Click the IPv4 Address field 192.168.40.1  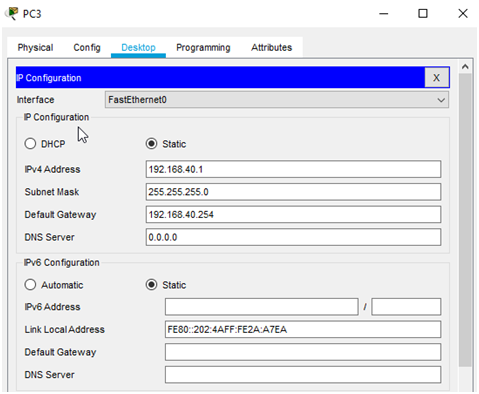pos(293,169)
